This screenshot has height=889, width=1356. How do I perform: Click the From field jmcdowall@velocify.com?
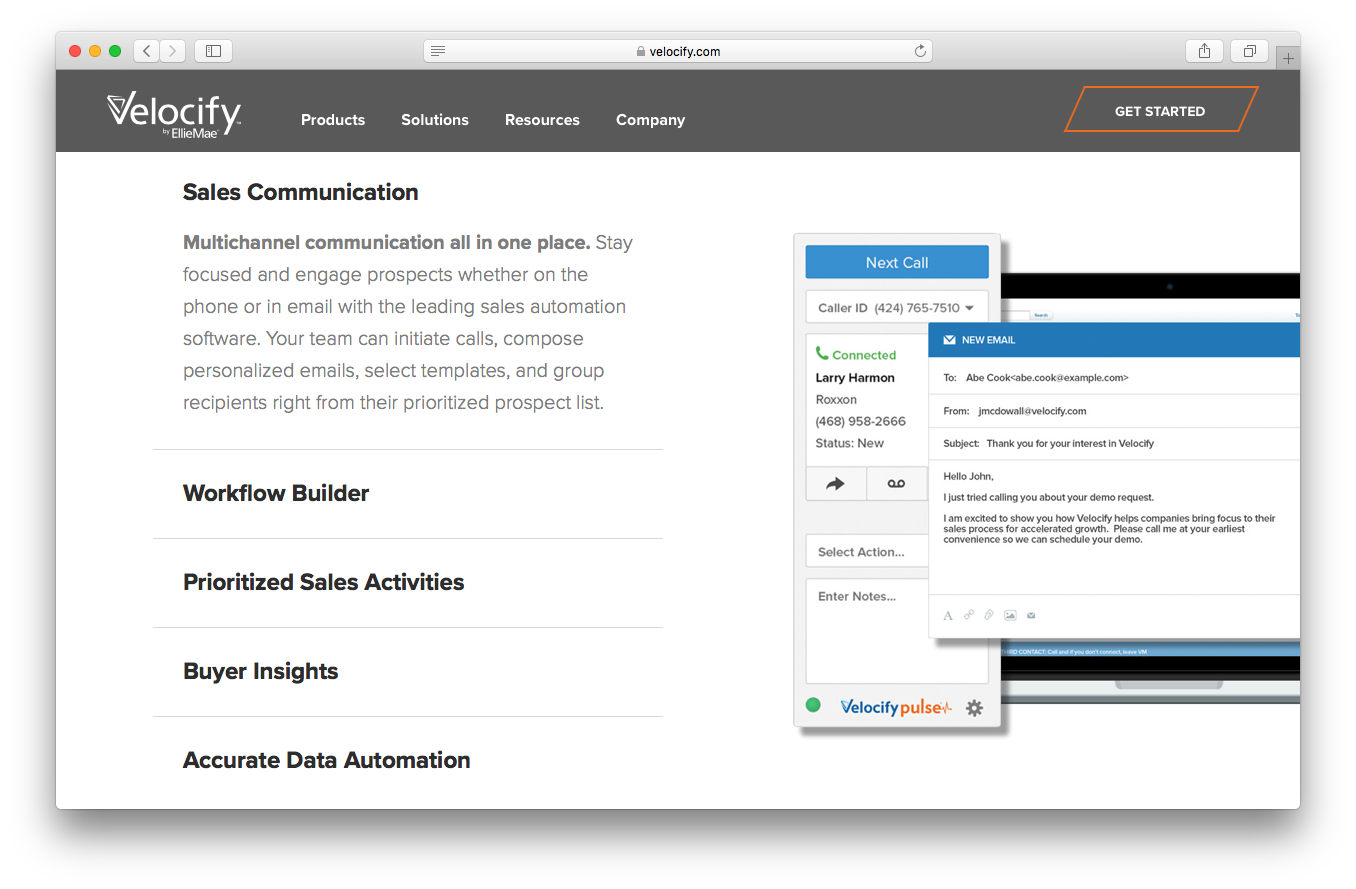coord(1114,411)
